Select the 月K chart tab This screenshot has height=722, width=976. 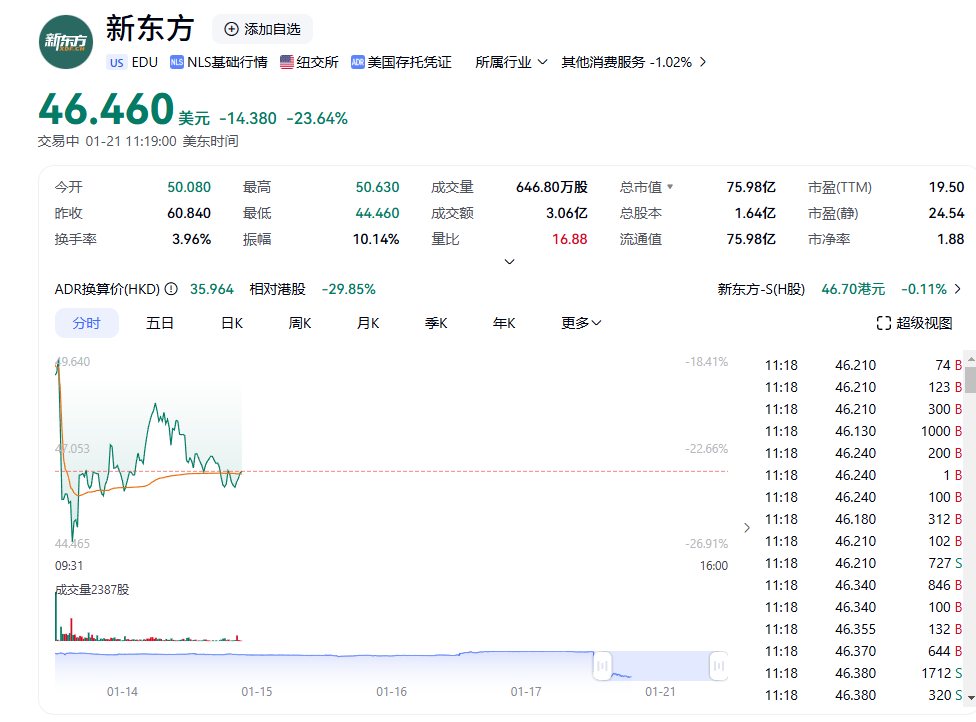tap(368, 323)
